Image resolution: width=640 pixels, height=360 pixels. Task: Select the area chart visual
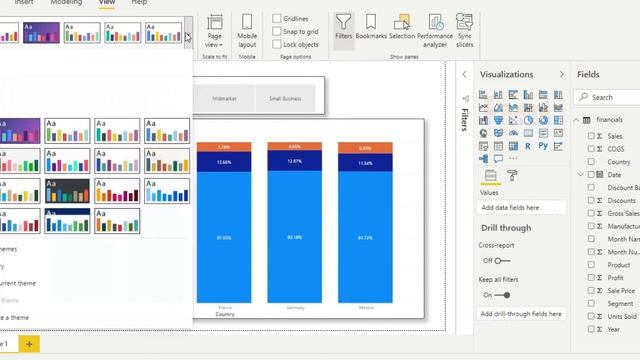click(498, 108)
